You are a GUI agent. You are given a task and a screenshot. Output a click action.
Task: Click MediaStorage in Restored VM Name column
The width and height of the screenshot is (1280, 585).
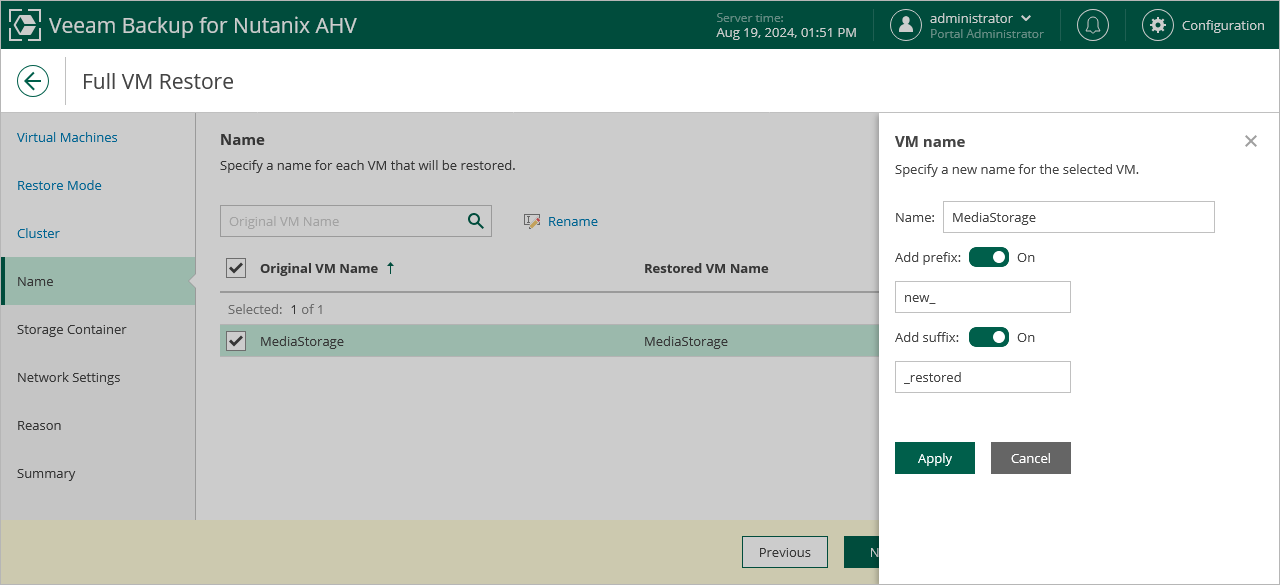coord(686,341)
